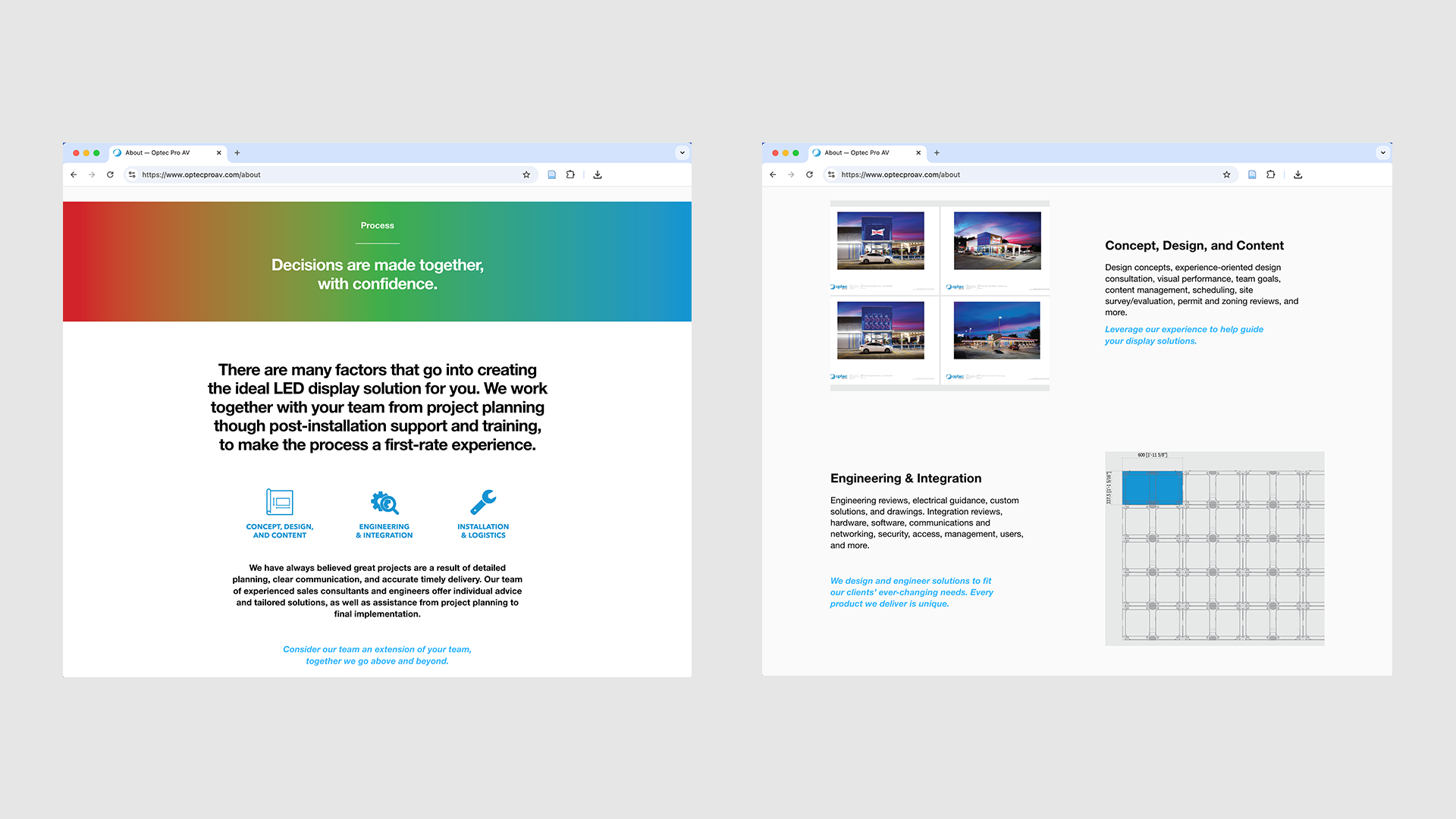
Task: Open reading list icon in left browser window
Action: [x=552, y=174]
